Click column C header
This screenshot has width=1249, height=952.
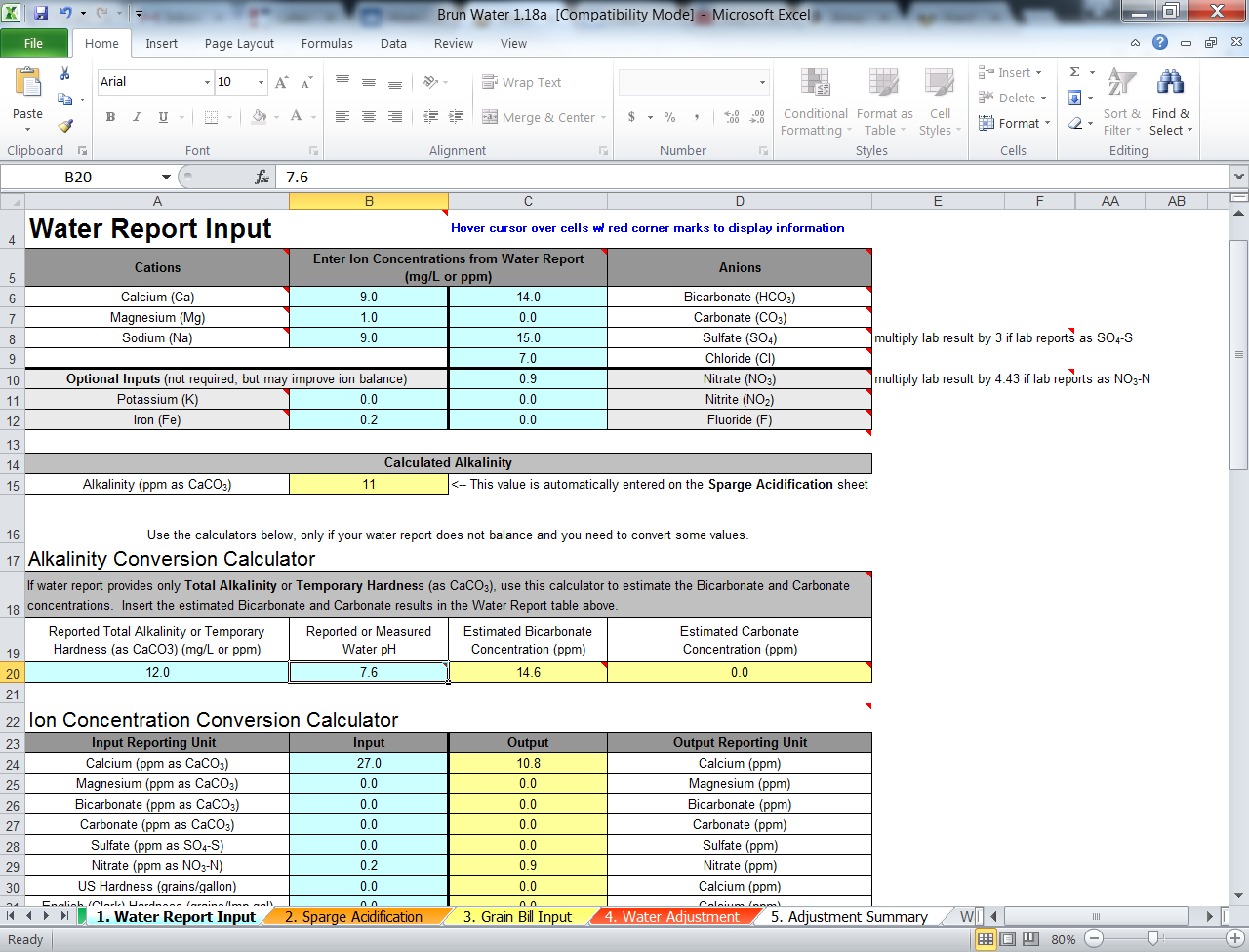(528, 201)
